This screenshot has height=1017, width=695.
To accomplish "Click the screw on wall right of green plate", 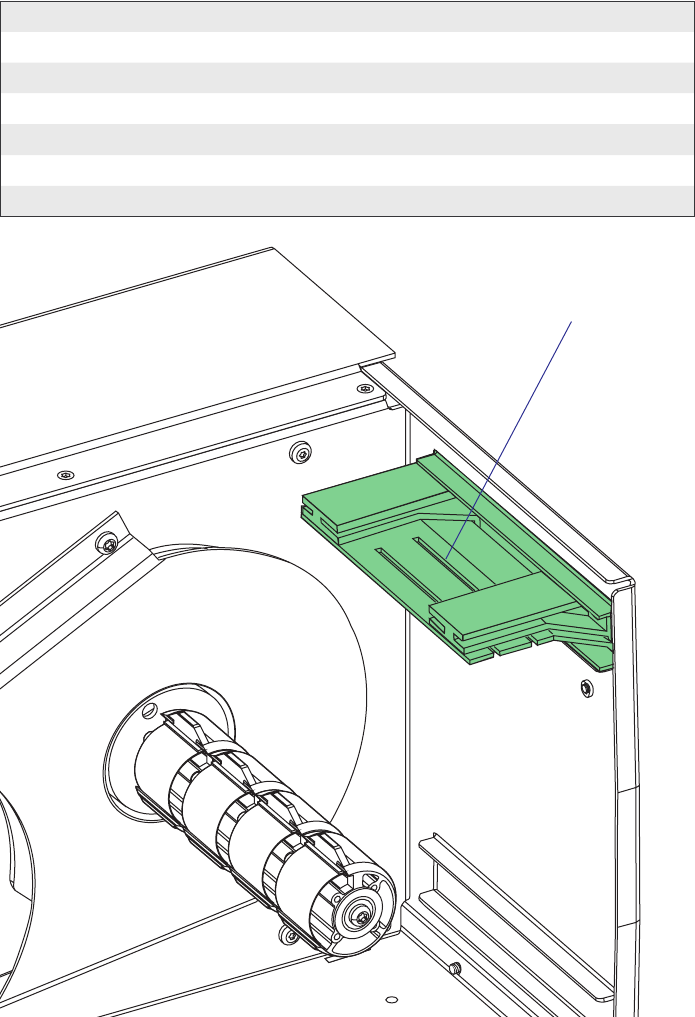I will (x=586, y=688).
